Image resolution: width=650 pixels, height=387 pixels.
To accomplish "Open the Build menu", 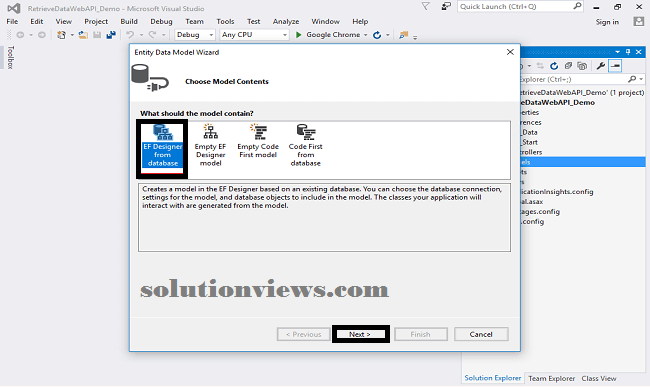I will [x=129, y=22].
